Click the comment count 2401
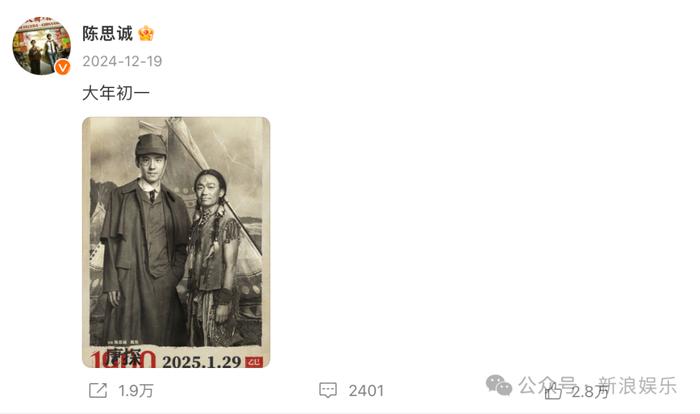The width and height of the screenshot is (700, 414). click(366, 391)
